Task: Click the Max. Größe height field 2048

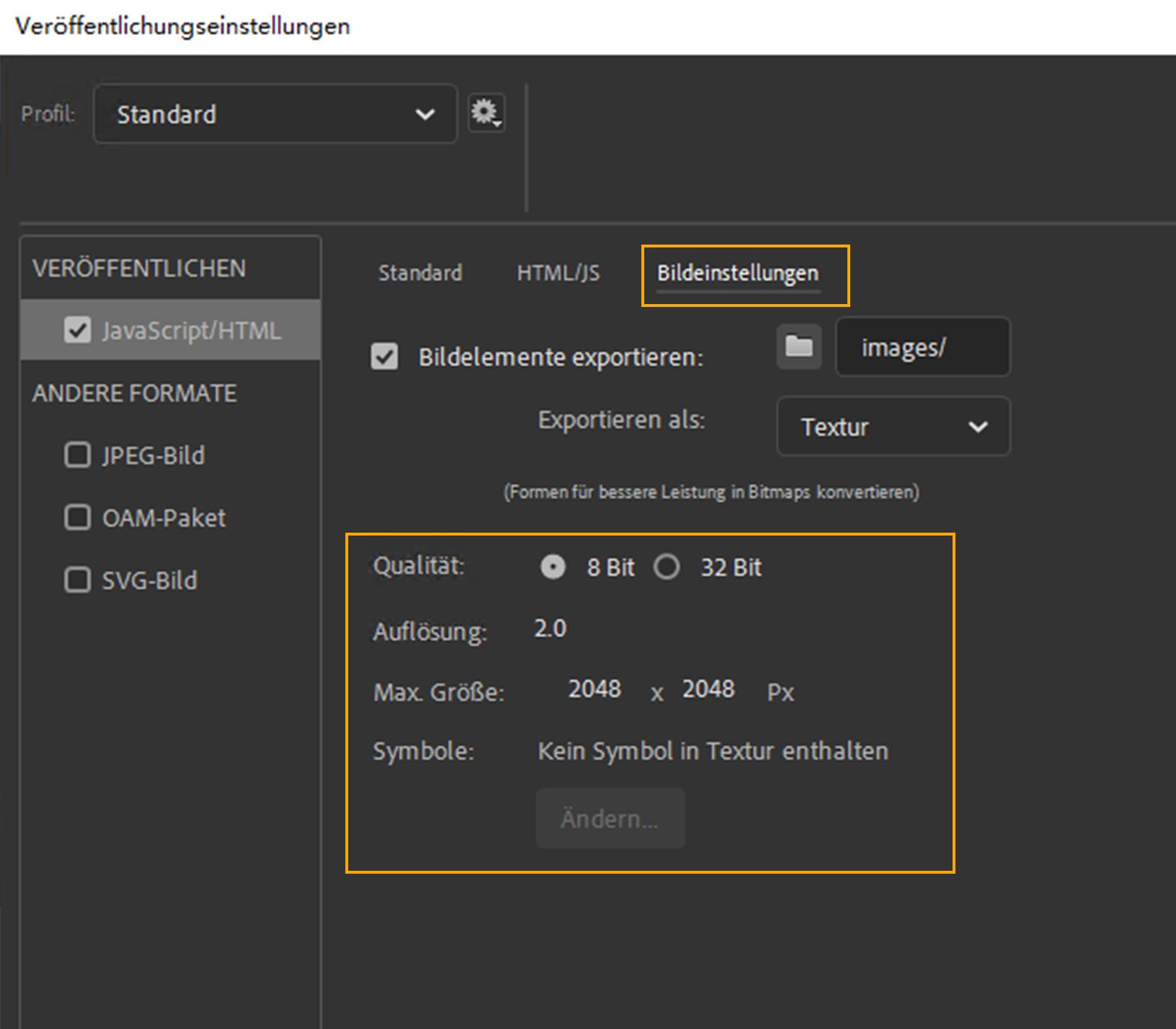Action: coord(709,689)
